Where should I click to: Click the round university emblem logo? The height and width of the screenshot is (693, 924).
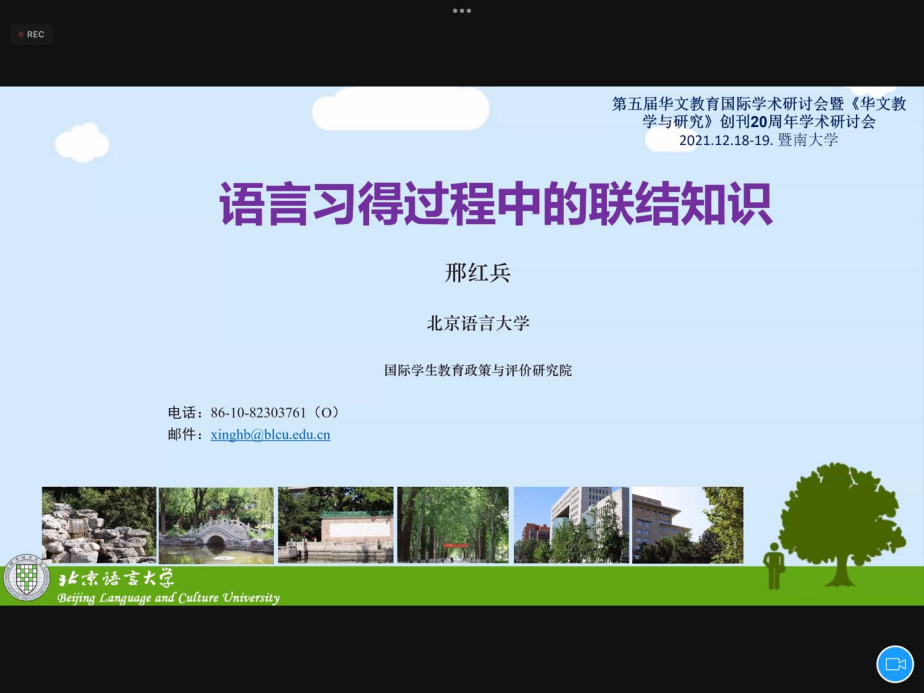click(26, 578)
